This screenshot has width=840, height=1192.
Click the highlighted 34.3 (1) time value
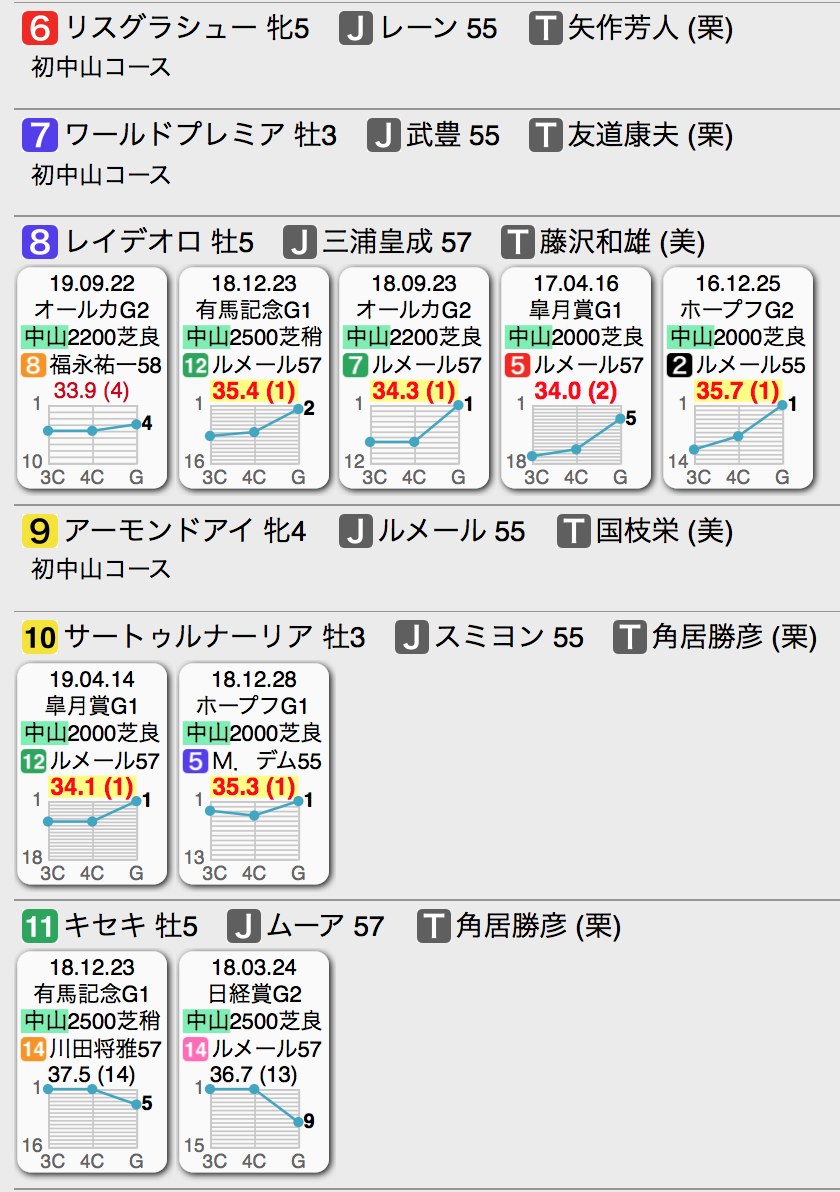[414, 391]
